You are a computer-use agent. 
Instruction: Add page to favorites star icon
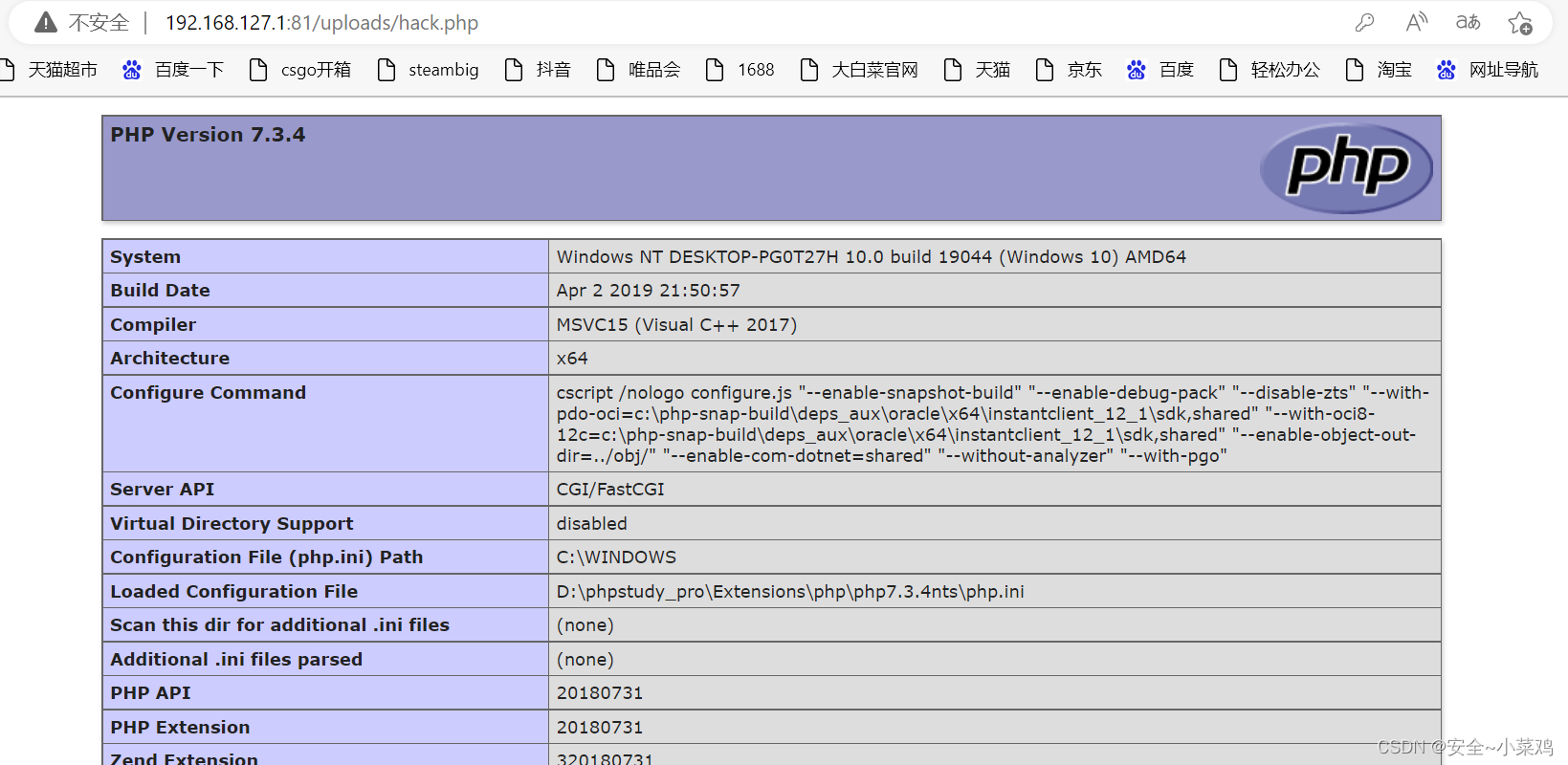[1520, 23]
